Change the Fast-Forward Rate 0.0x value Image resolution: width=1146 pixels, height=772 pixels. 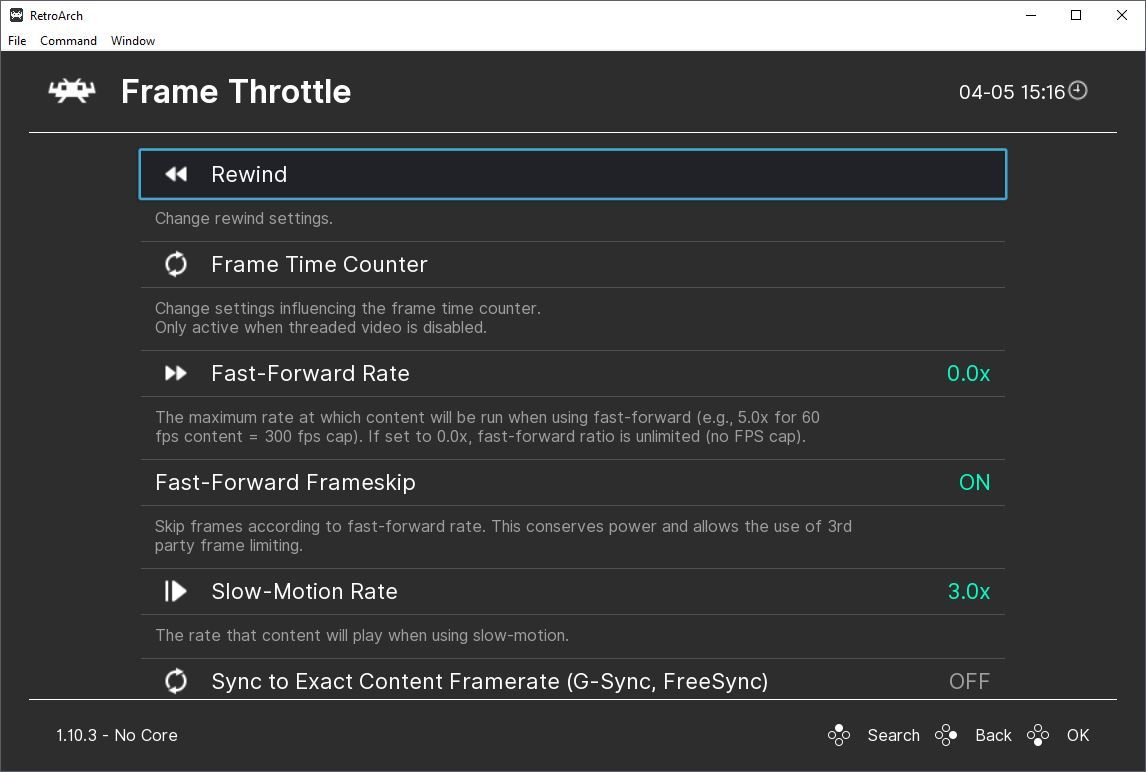[968, 373]
